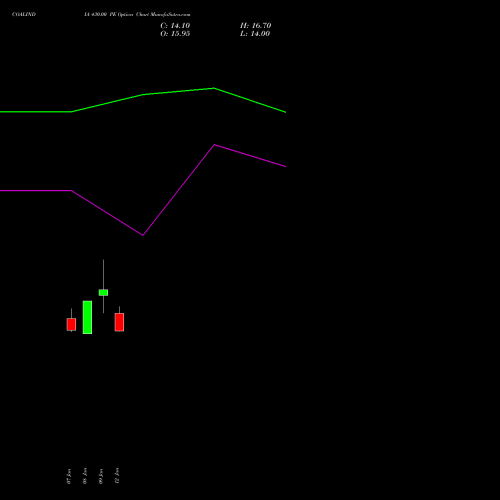Click the COALIND symbol label
The height and width of the screenshot is (500, 500).
[24, 14]
